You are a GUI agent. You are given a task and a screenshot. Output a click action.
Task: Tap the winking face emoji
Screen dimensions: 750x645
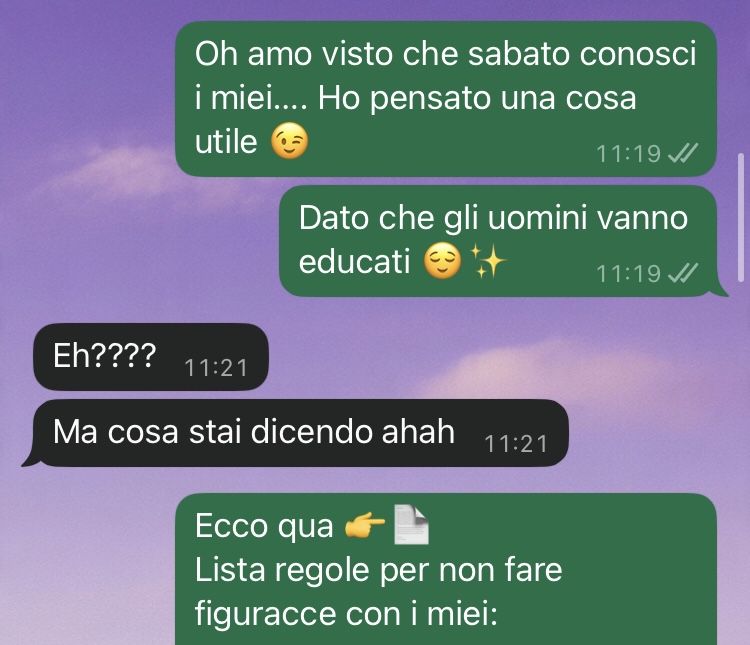click(x=289, y=141)
